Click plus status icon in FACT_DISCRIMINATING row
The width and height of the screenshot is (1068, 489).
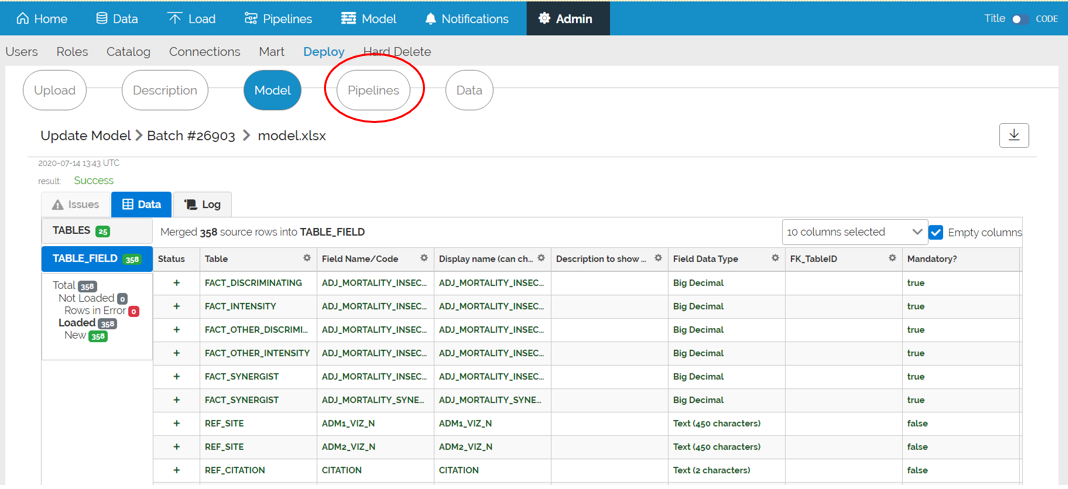coord(176,283)
